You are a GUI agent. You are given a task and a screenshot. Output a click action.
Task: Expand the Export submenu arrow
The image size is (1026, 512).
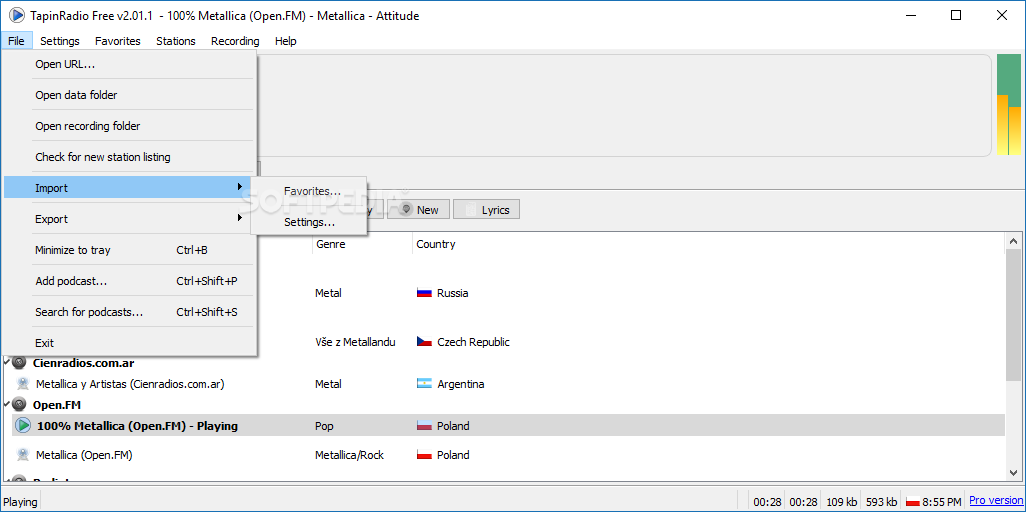pos(240,218)
